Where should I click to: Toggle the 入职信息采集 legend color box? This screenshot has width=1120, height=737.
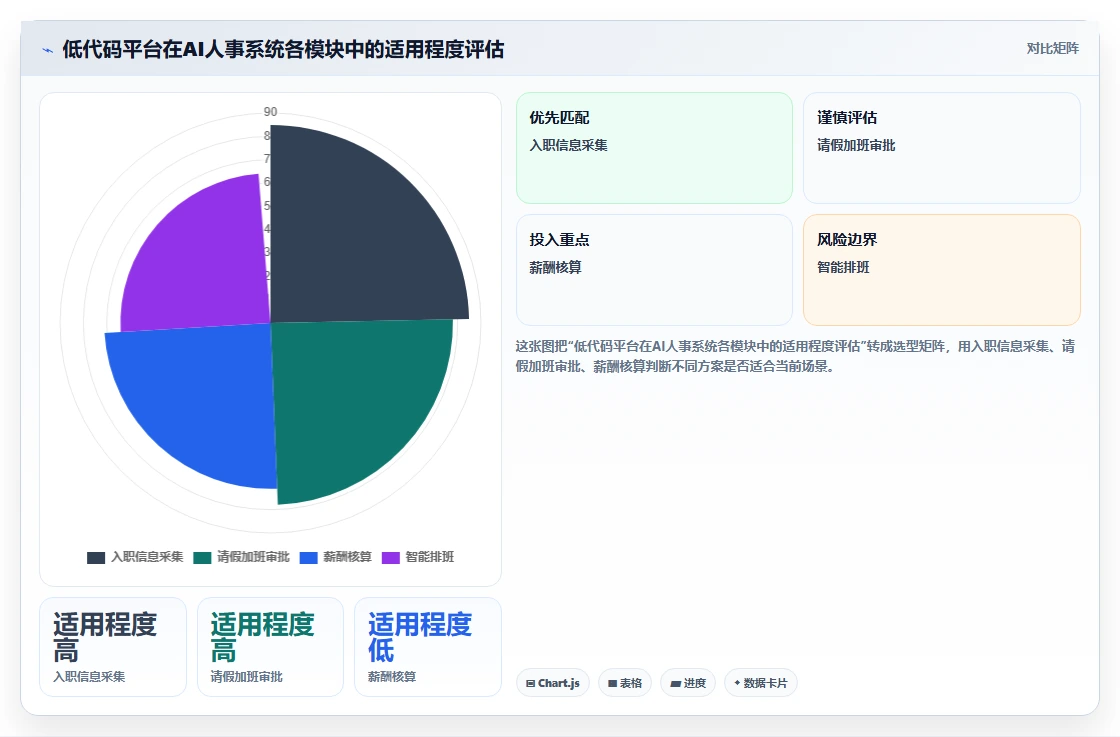[x=96, y=558]
